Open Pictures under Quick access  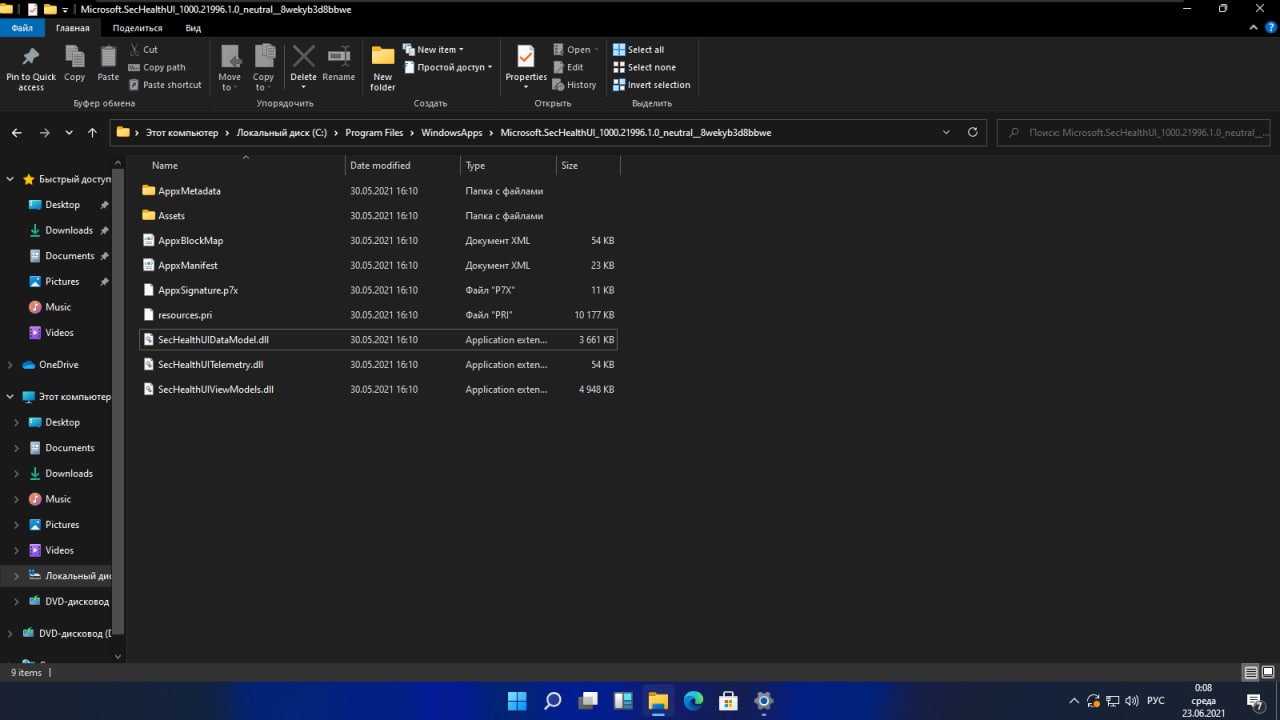(x=61, y=282)
